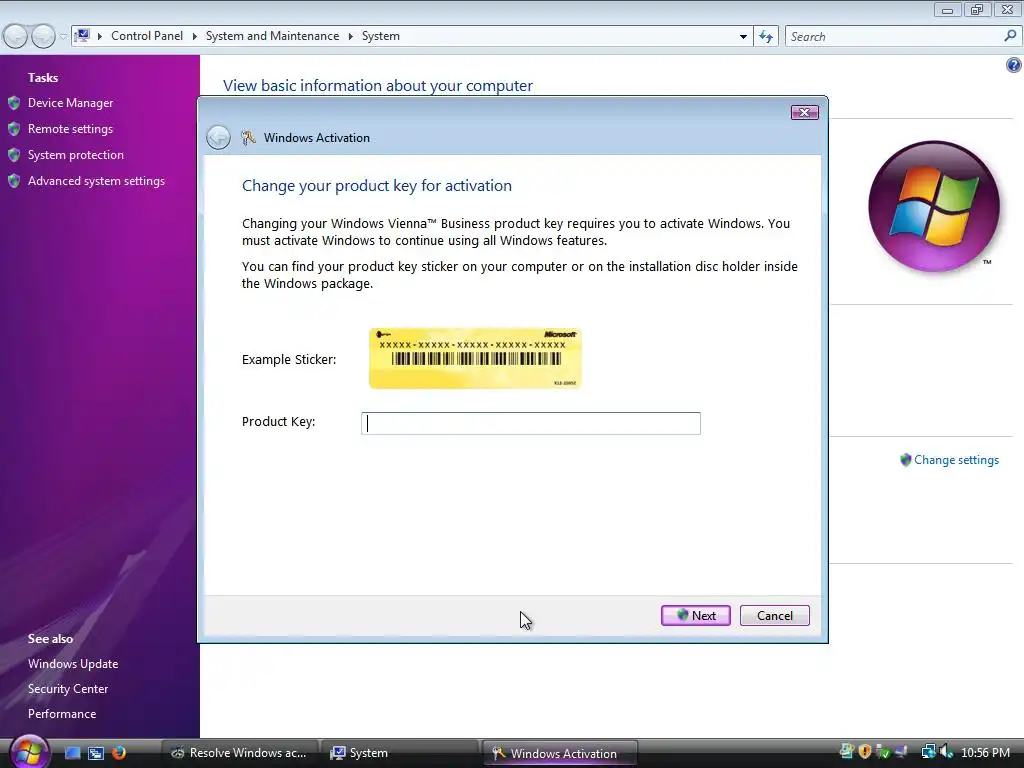The height and width of the screenshot is (768, 1024).
Task: Restore down the System window
Action: (977, 9)
